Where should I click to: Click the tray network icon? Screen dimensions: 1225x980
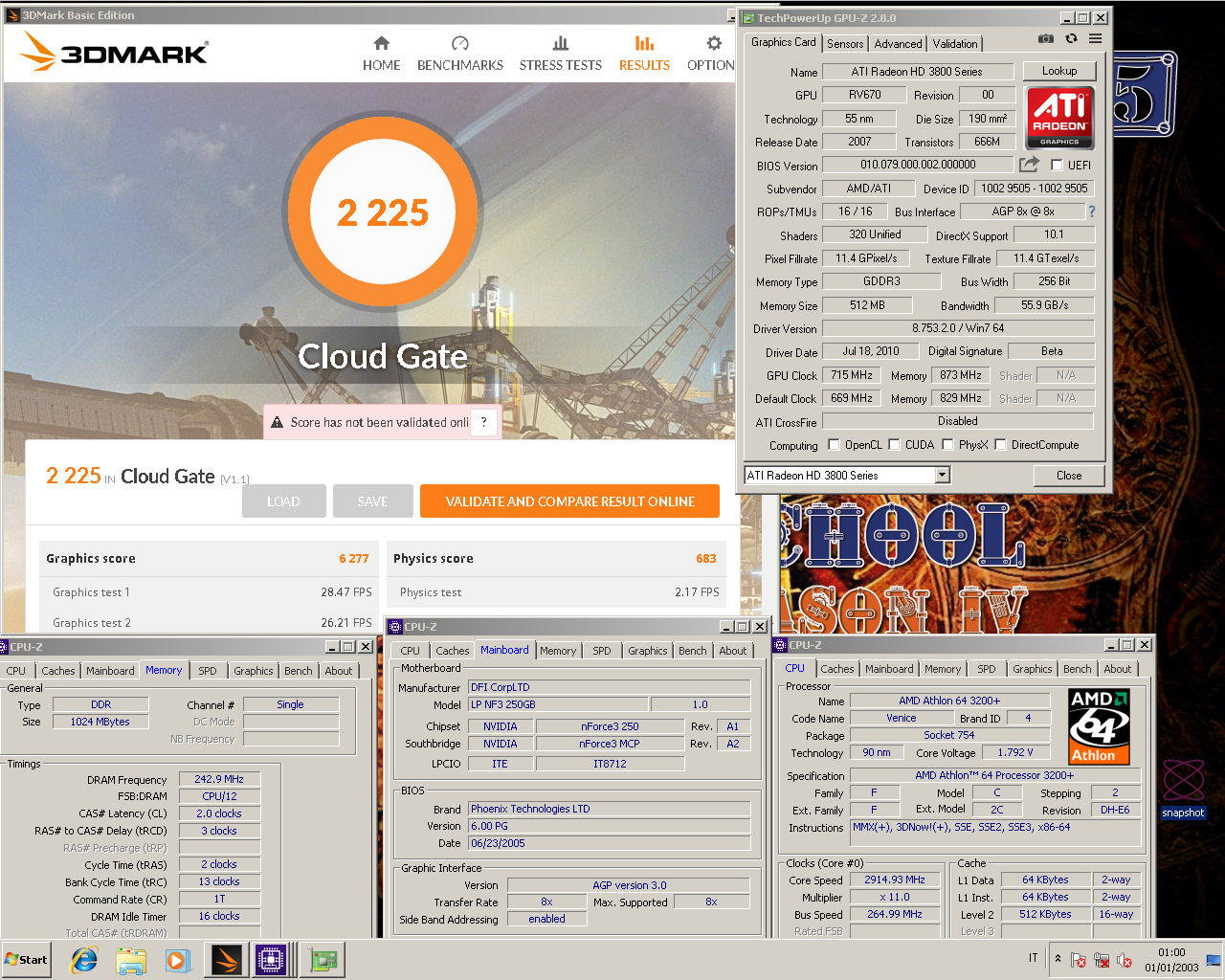click(1102, 960)
